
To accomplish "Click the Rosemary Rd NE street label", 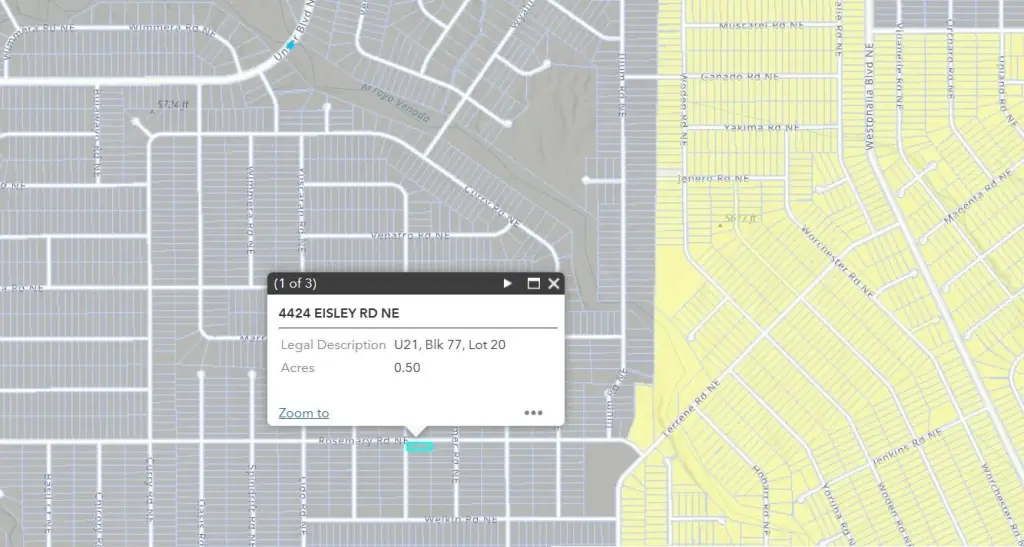I will click(362, 441).
